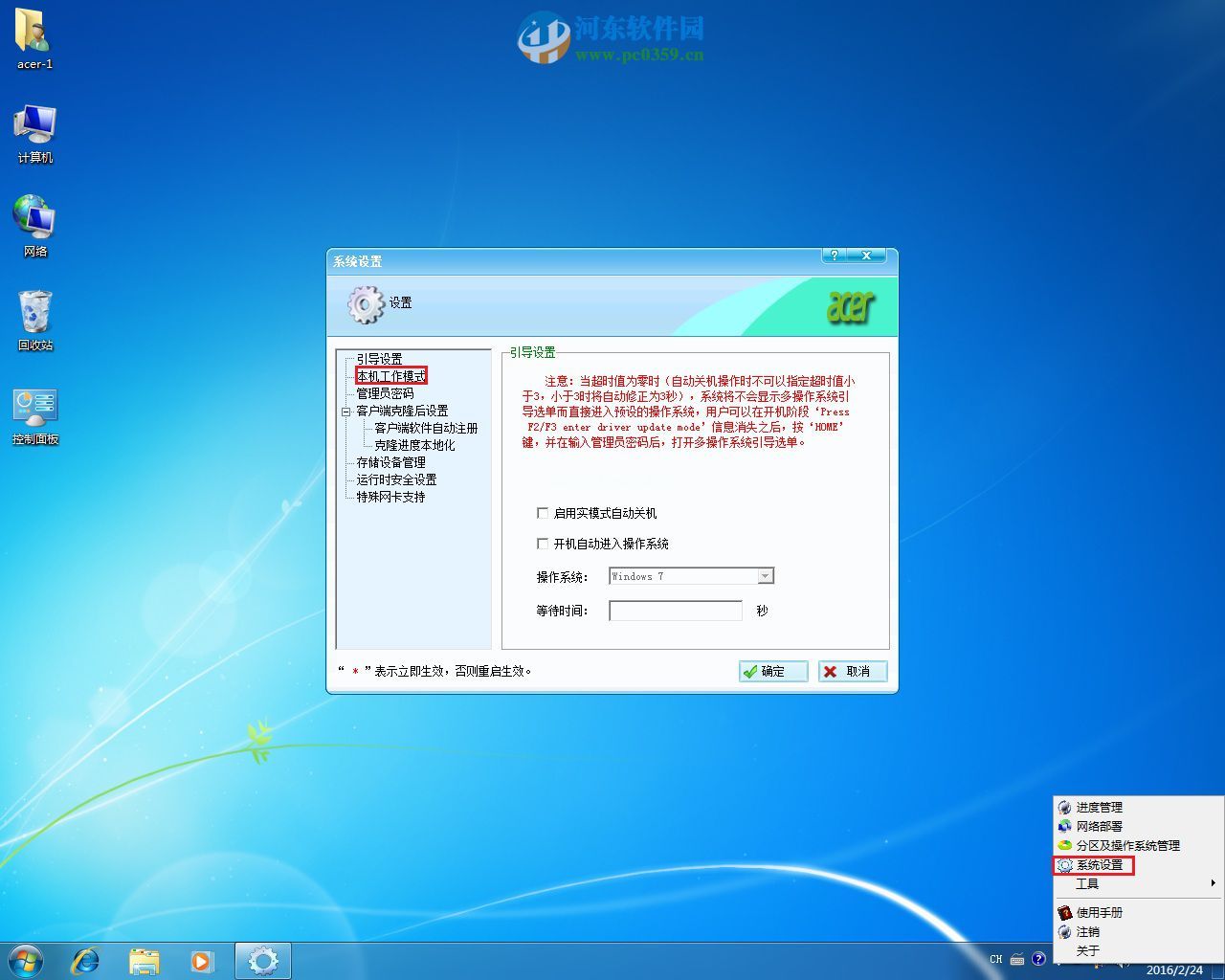Check the 开机自动进入操作系统 option
Screen dimensions: 1225x980
point(543,544)
